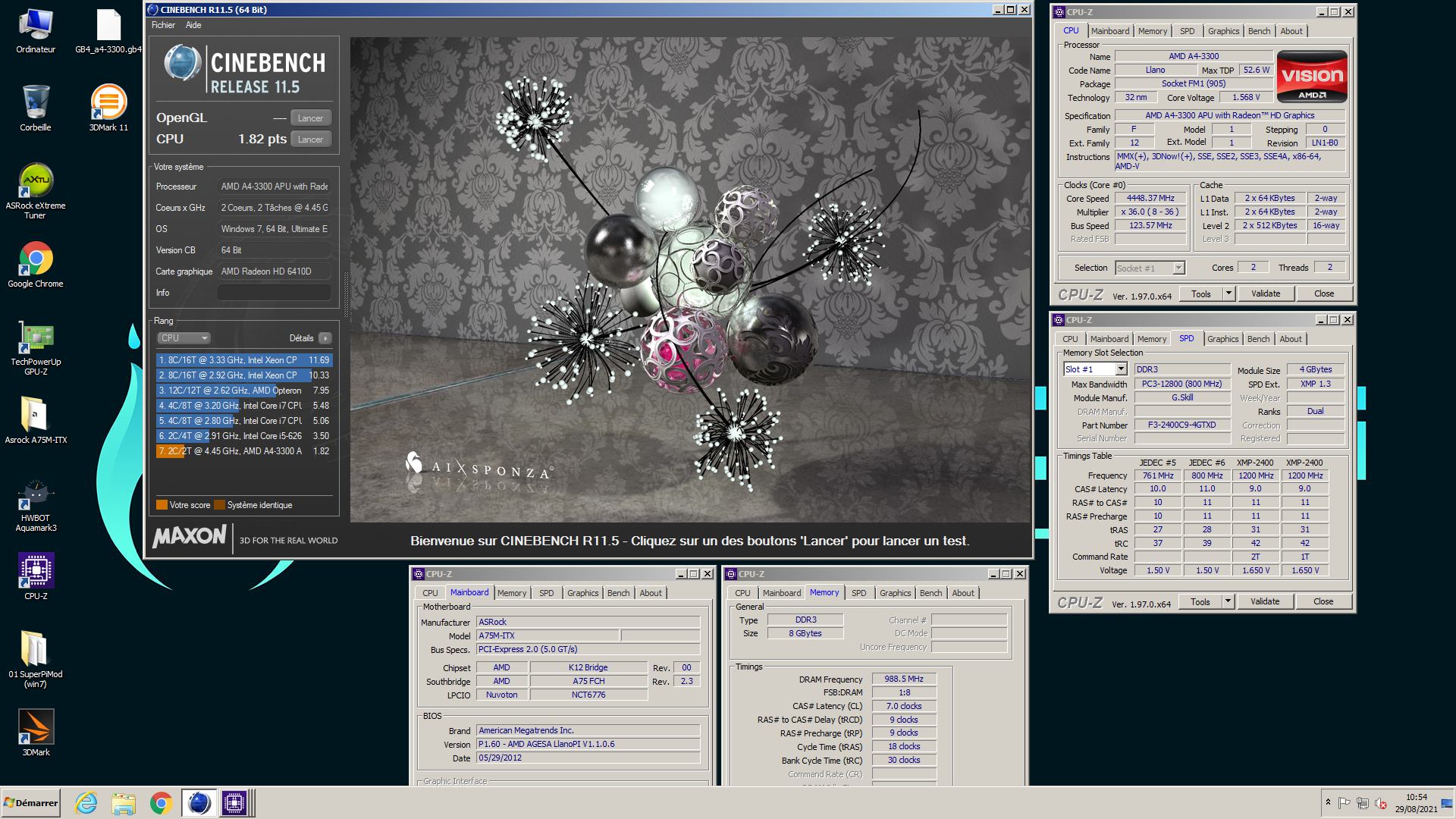Click the Part Number F3-2400C9-4GTXD value
This screenshot has height=819, width=1456.
tap(1181, 425)
